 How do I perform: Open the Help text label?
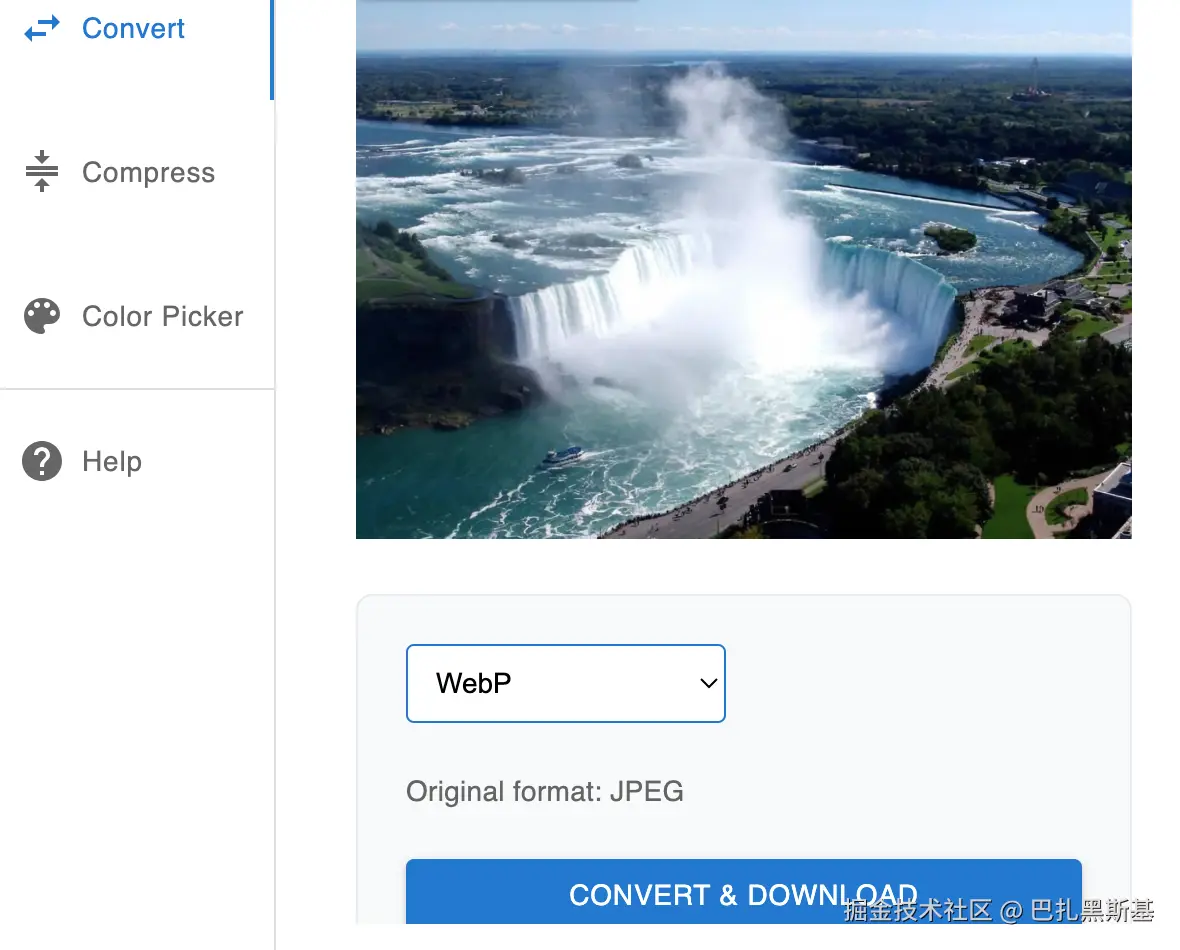pyautogui.click(x=111, y=461)
